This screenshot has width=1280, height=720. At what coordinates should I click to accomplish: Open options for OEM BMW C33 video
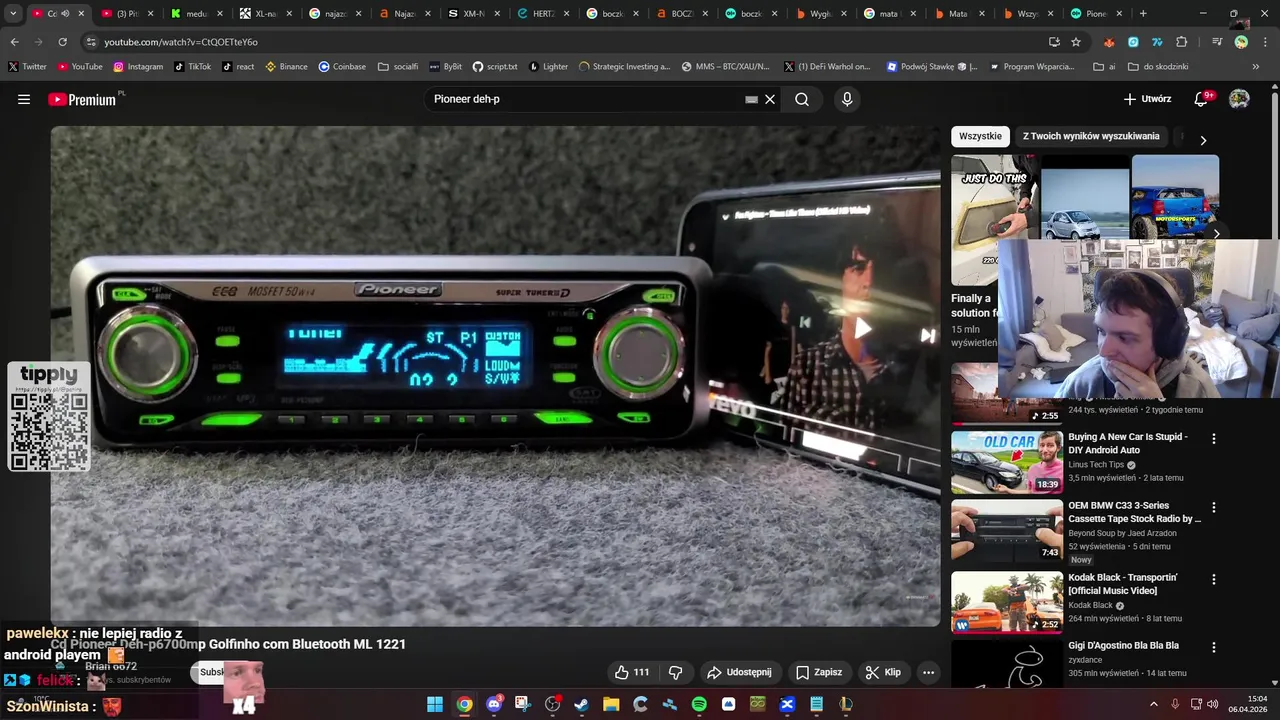point(1214,507)
